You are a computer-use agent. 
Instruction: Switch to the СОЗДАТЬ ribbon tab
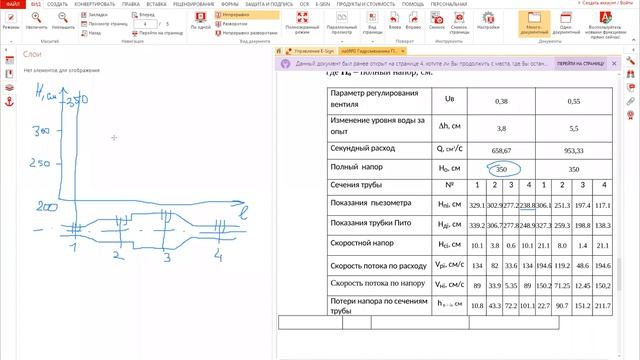(57, 4)
